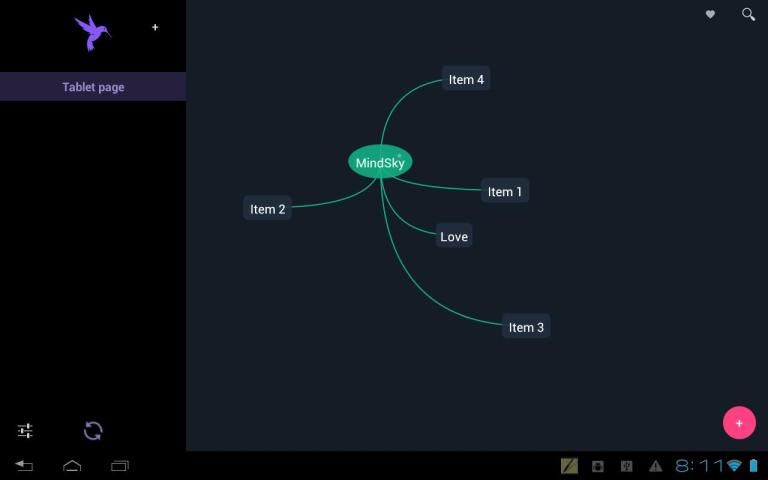Select the central MindSky node
Image resolution: width=768 pixels, height=480 pixels.
(x=380, y=162)
